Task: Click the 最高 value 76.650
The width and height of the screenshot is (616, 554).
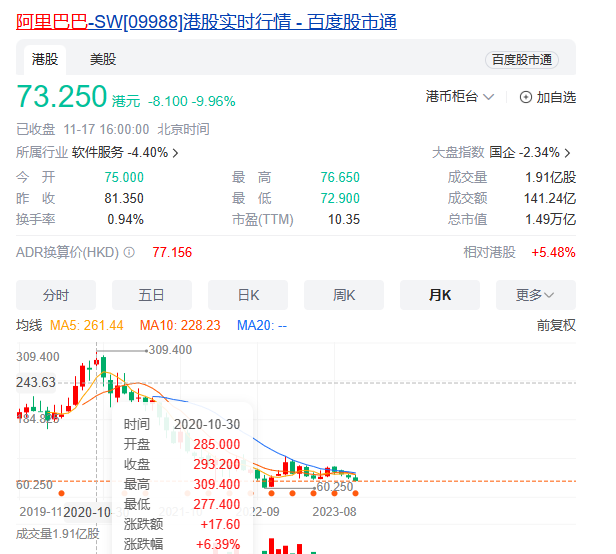Action: point(340,177)
